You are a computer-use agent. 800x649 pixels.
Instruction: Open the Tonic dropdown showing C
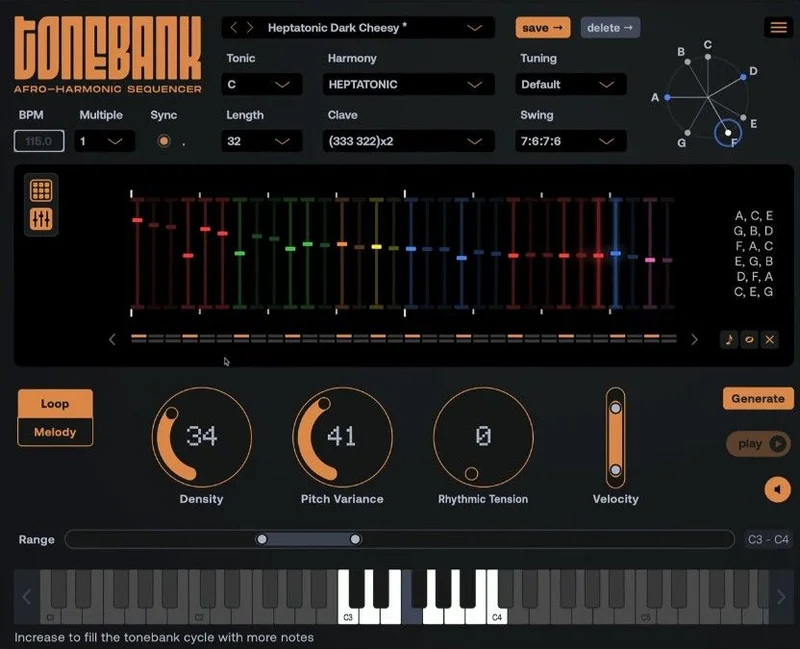(262, 84)
